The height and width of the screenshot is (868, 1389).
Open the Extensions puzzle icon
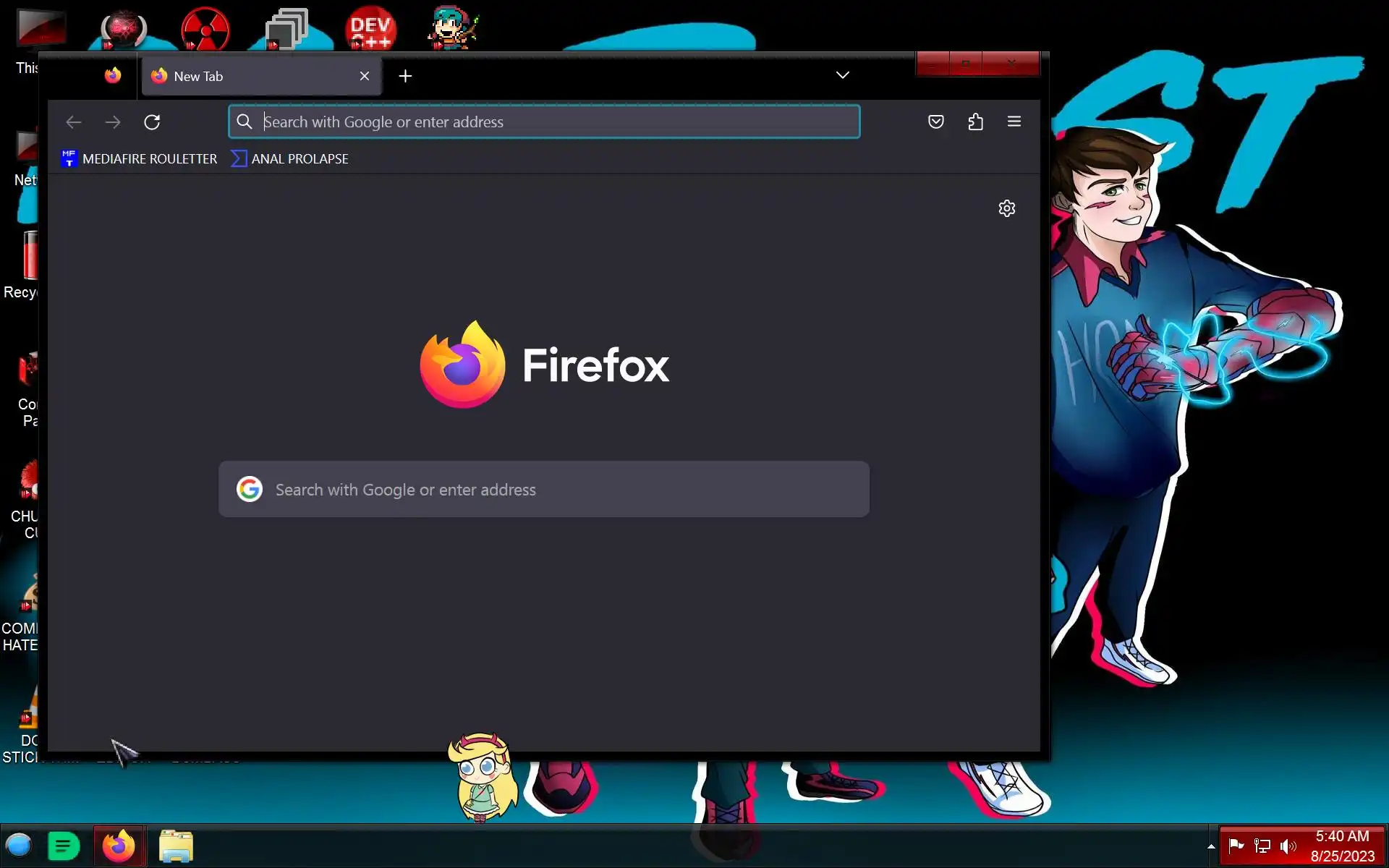click(x=975, y=122)
